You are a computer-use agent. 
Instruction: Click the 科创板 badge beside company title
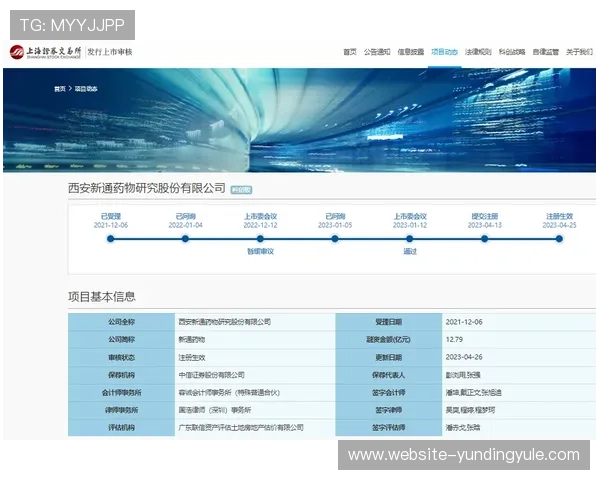coord(241,189)
